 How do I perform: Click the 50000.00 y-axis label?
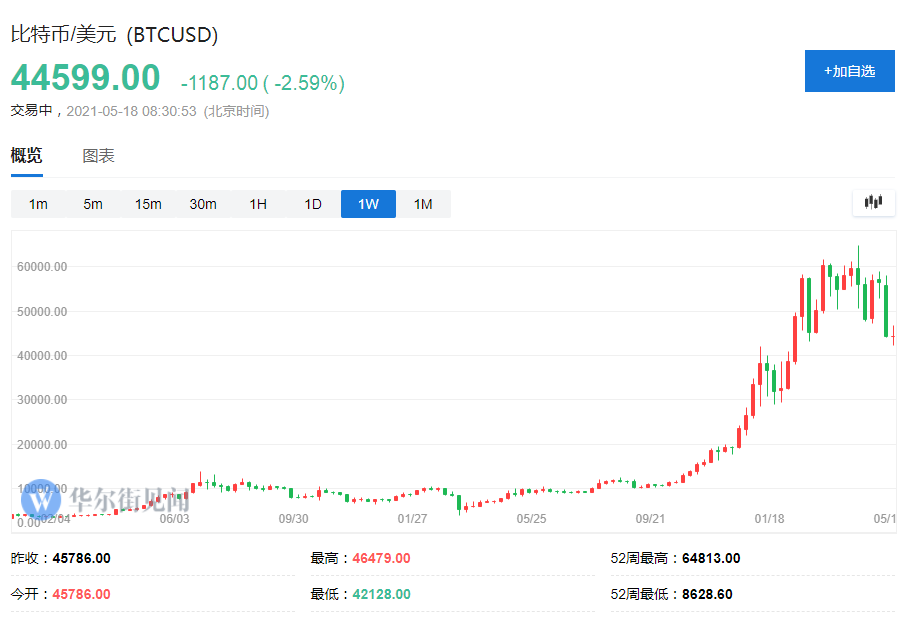[x=42, y=311]
